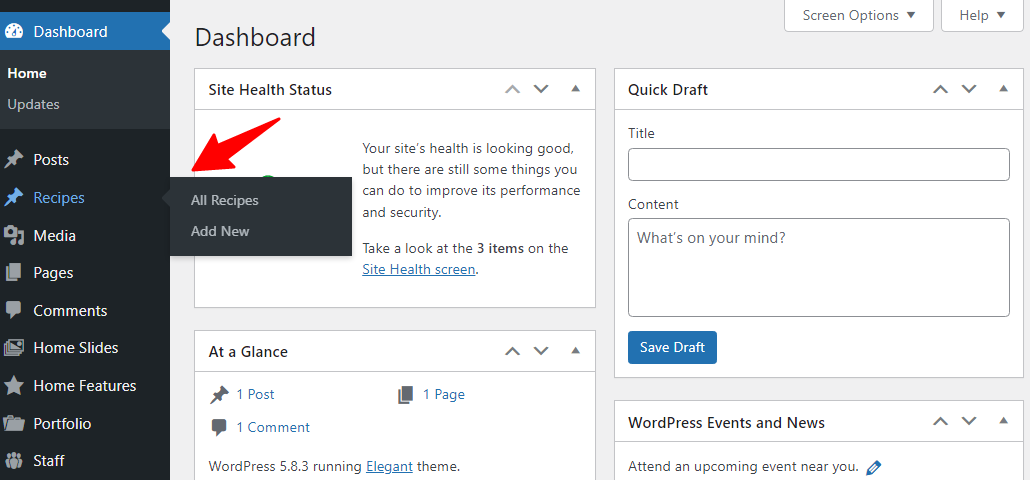Open the Screen Options dropdown
This screenshot has width=1030, height=480.
[x=859, y=15]
